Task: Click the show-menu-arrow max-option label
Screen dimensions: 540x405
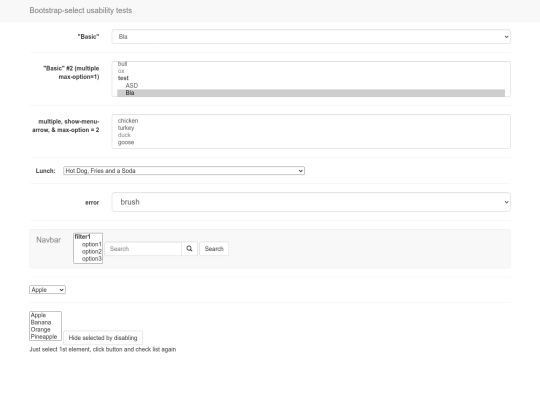Action: tap(66, 126)
